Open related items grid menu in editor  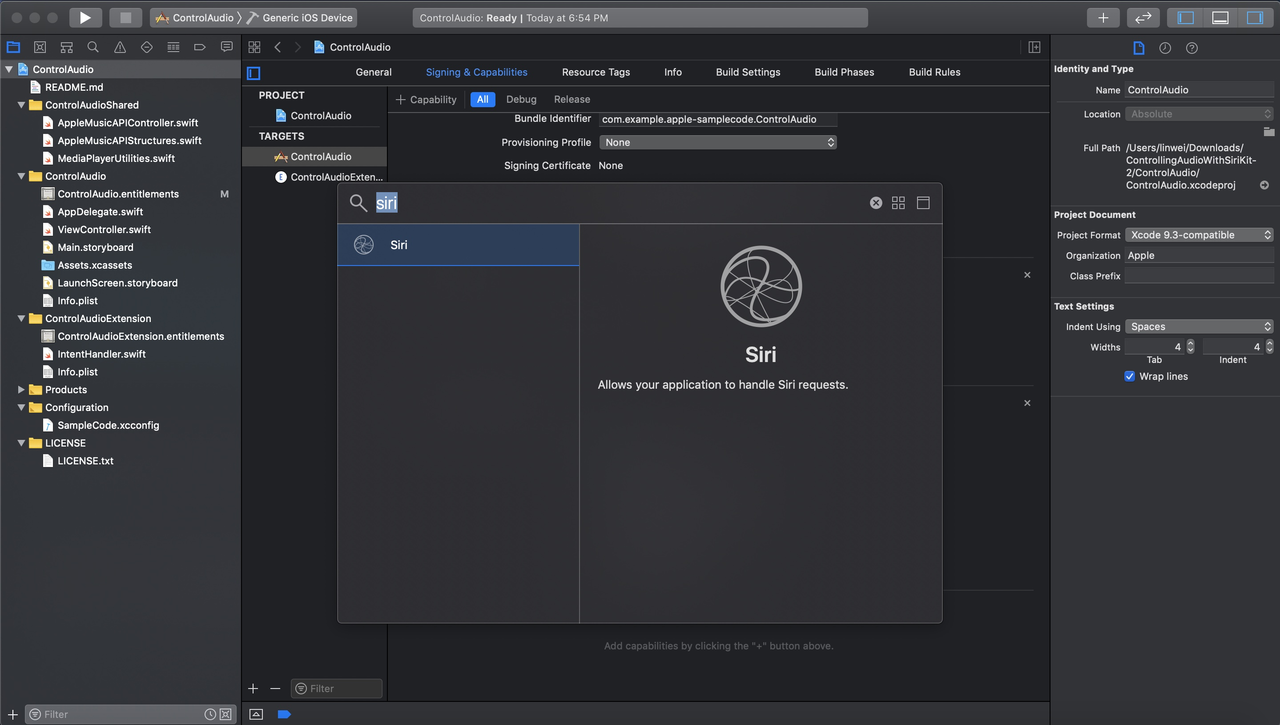255,47
